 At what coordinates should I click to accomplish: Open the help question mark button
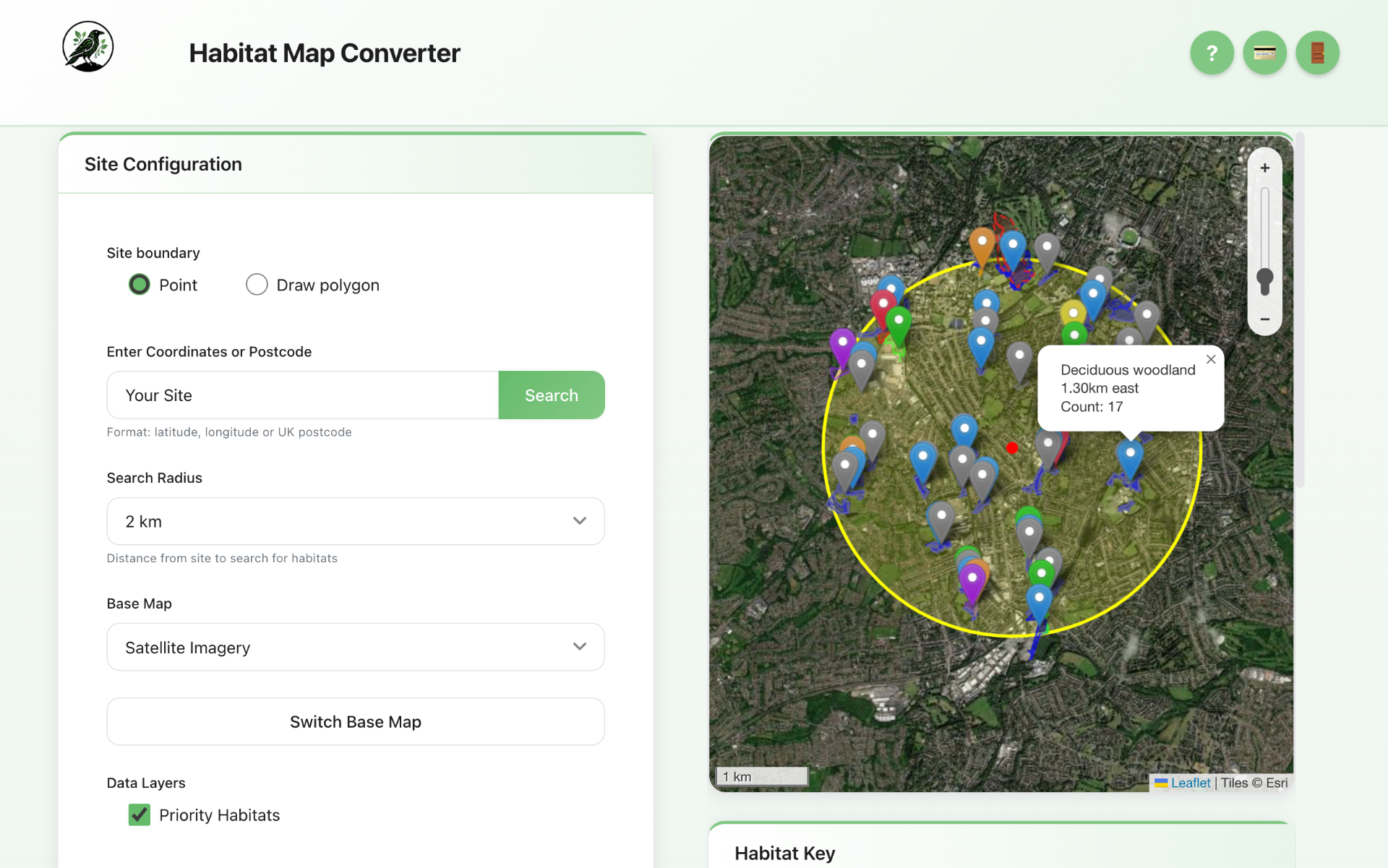1212,53
